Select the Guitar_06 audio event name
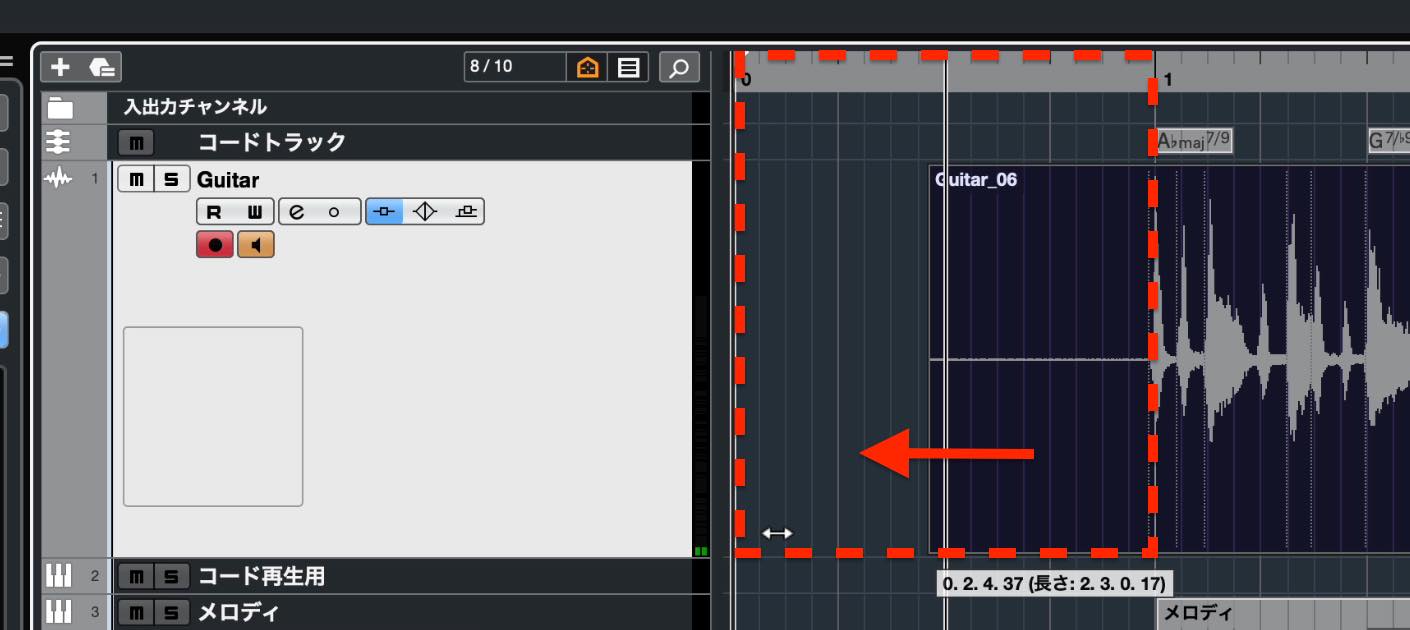The image size is (1410, 630). (976, 180)
